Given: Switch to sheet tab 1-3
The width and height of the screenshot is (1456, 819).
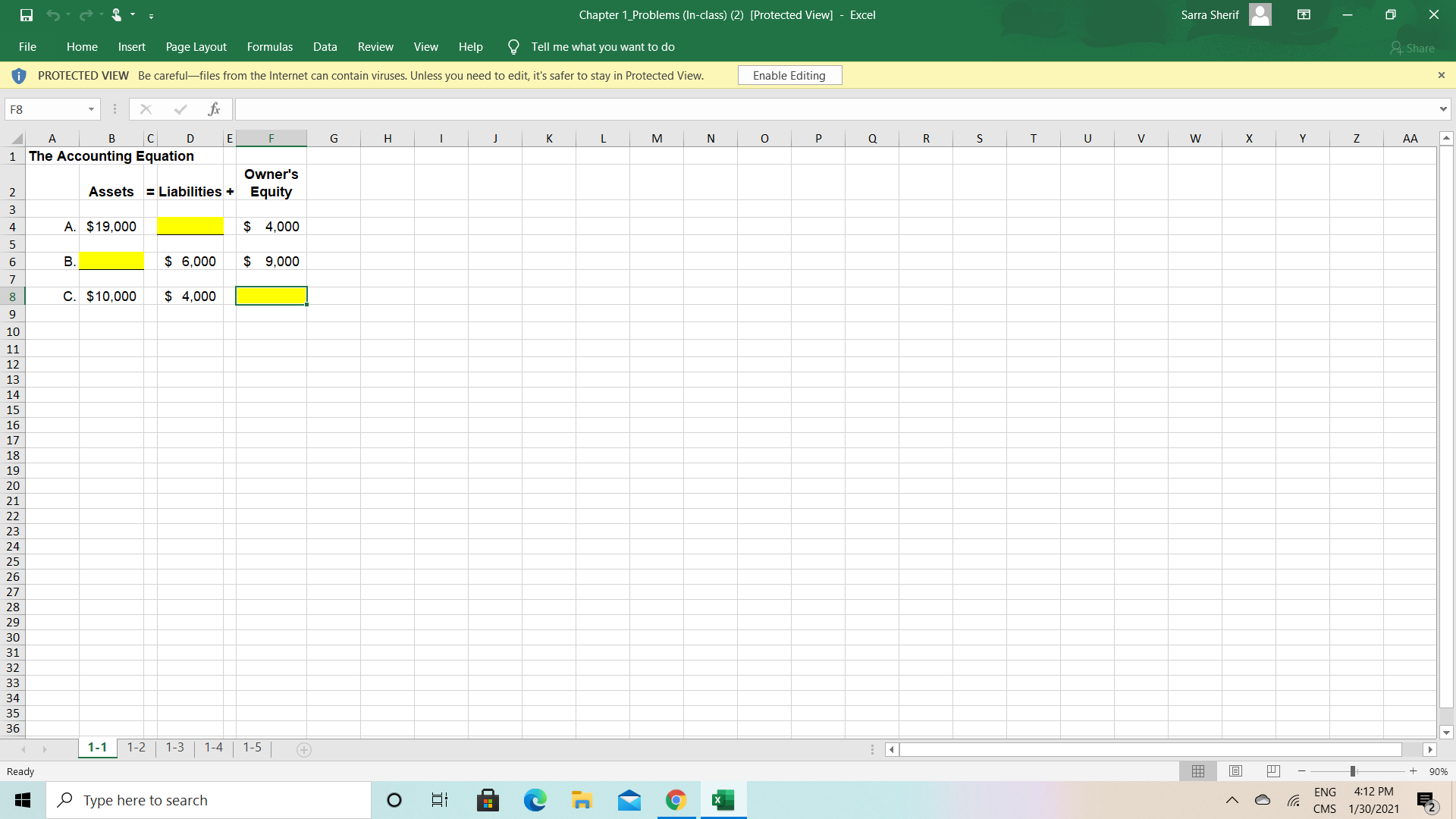Looking at the screenshot, I should point(174,748).
